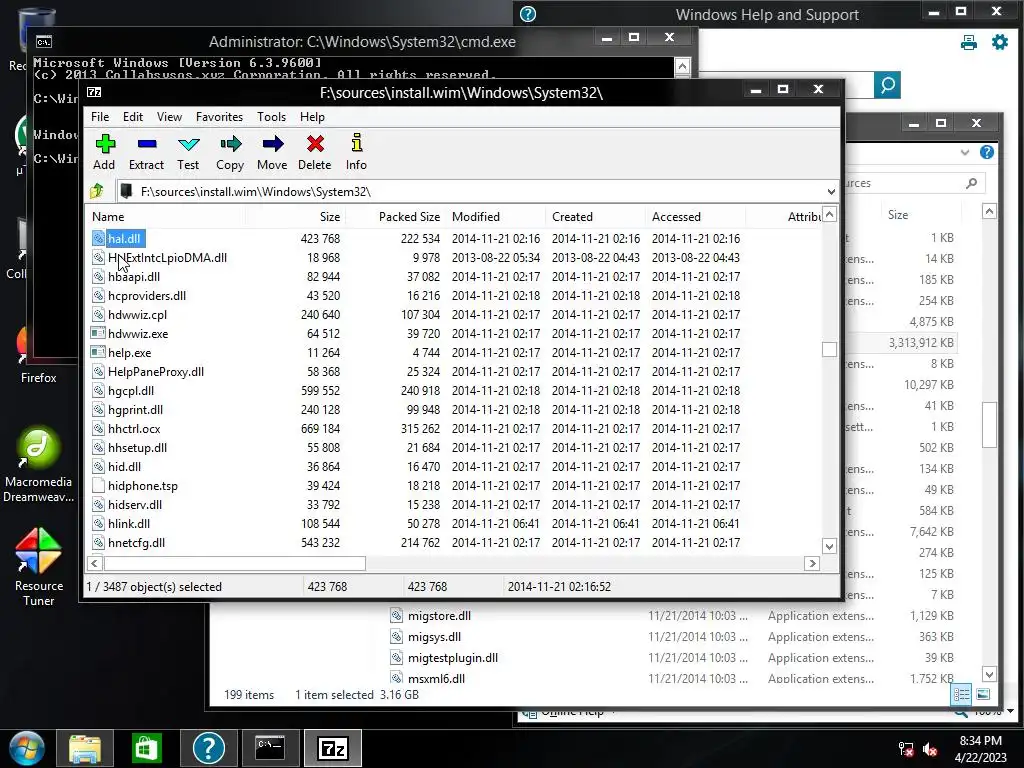Switch to cmd.exe via taskbar button
The image size is (1024, 768).
click(x=270, y=748)
